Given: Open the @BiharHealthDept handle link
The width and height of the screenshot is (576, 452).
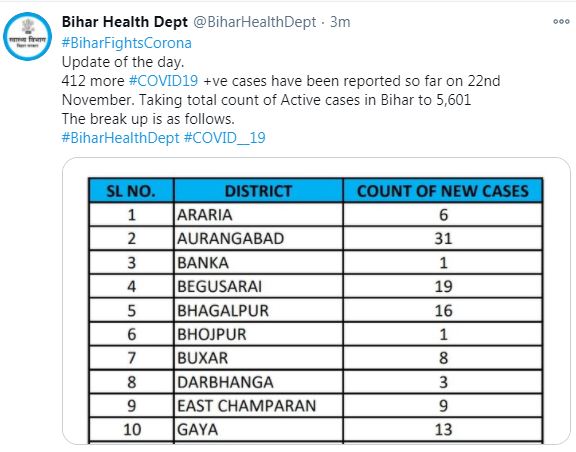Looking at the screenshot, I should click(255, 22).
